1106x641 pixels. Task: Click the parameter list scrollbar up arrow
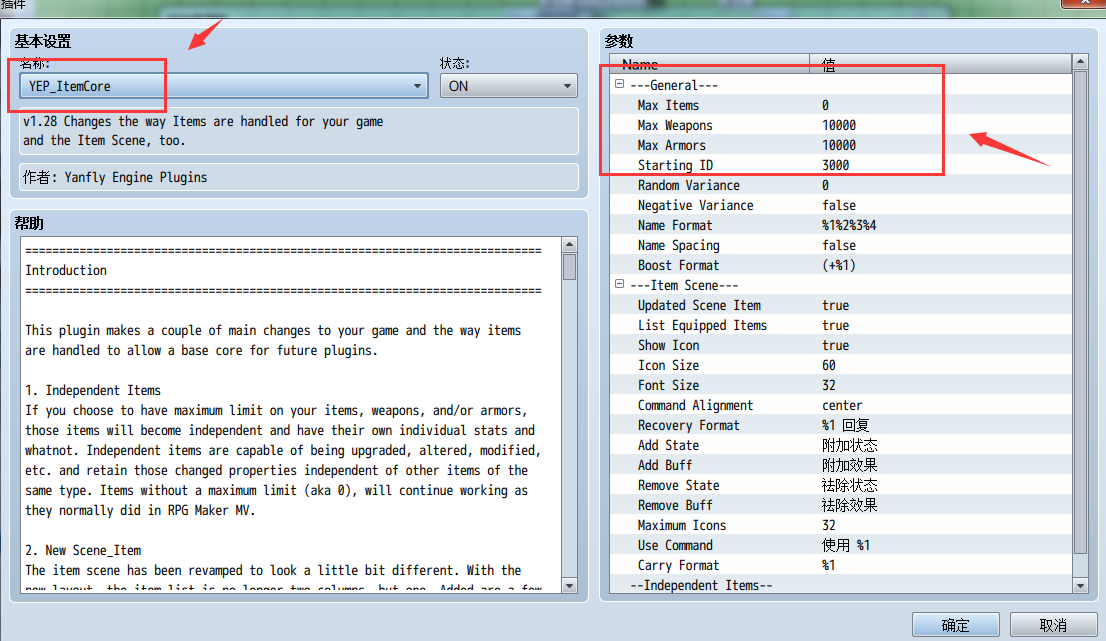coord(1080,61)
